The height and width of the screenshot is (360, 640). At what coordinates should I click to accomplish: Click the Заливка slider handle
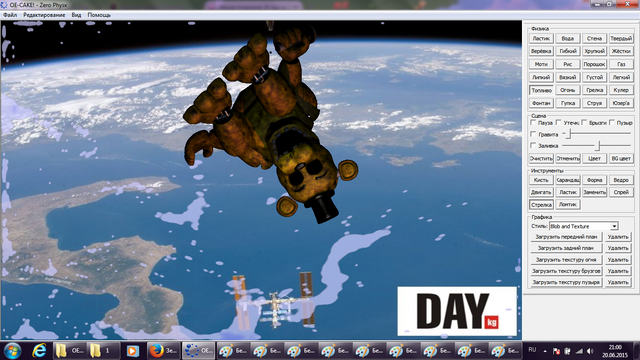click(598, 145)
